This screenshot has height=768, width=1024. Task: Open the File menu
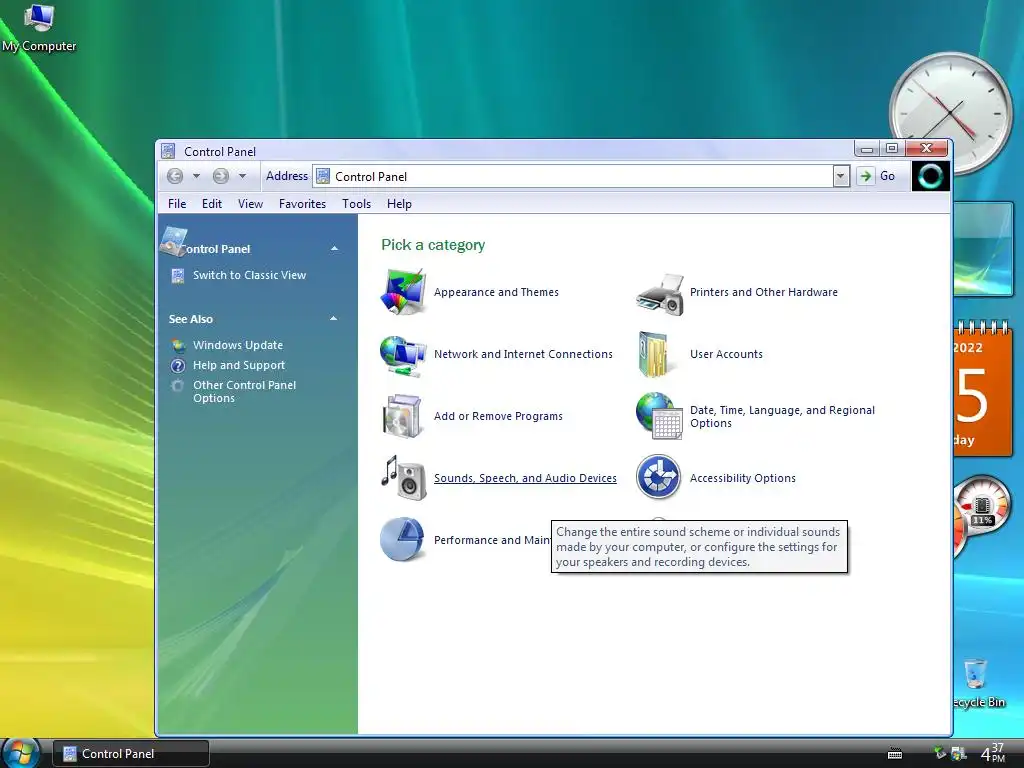click(x=177, y=204)
